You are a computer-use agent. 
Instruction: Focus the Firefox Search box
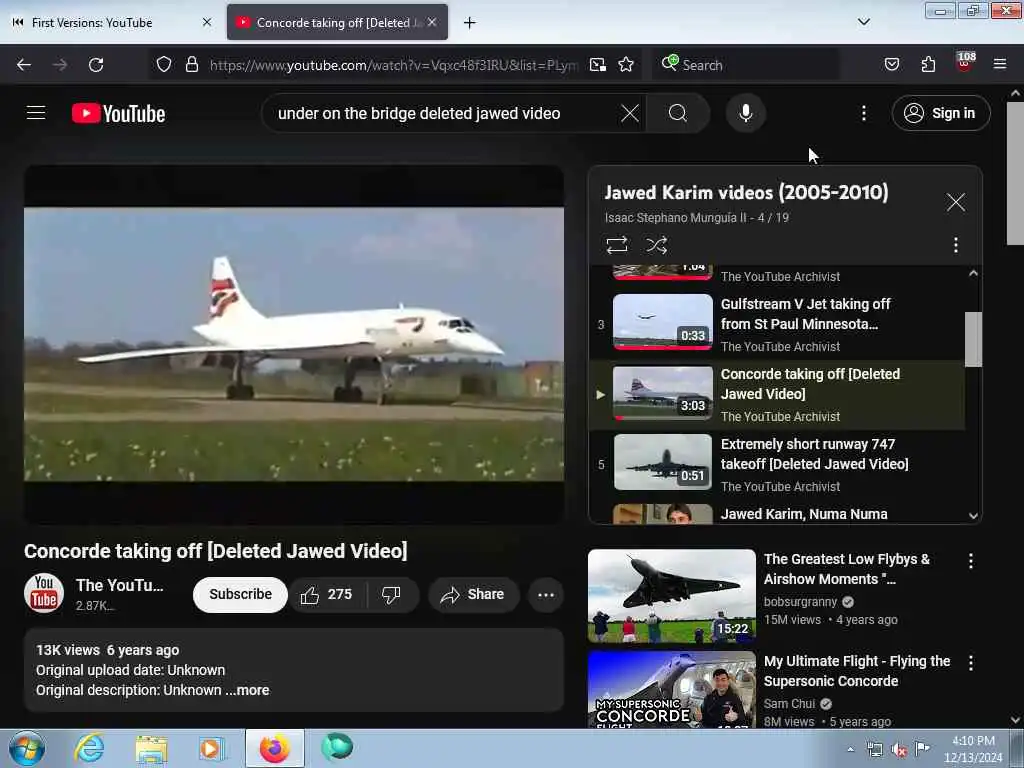744,65
